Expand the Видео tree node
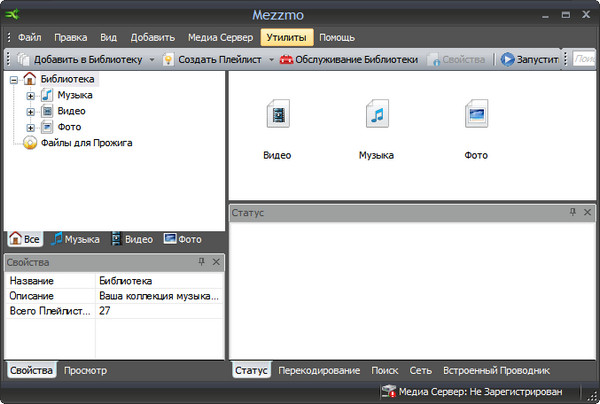The width and height of the screenshot is (600, 404). (x=31, y=112)
